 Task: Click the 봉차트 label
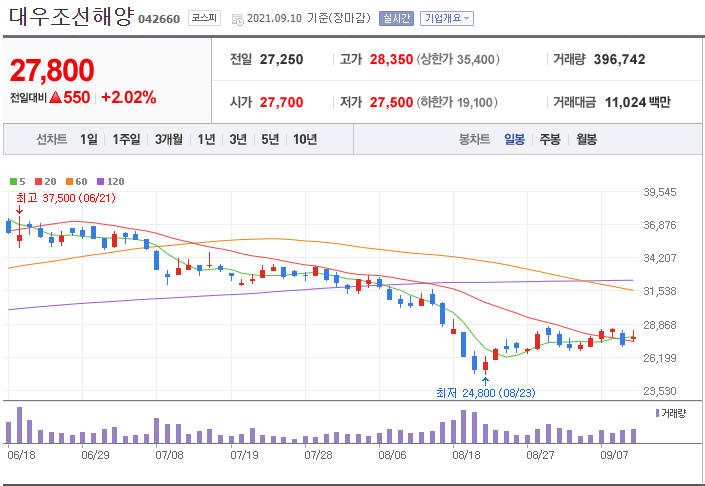tap(474, 139)
